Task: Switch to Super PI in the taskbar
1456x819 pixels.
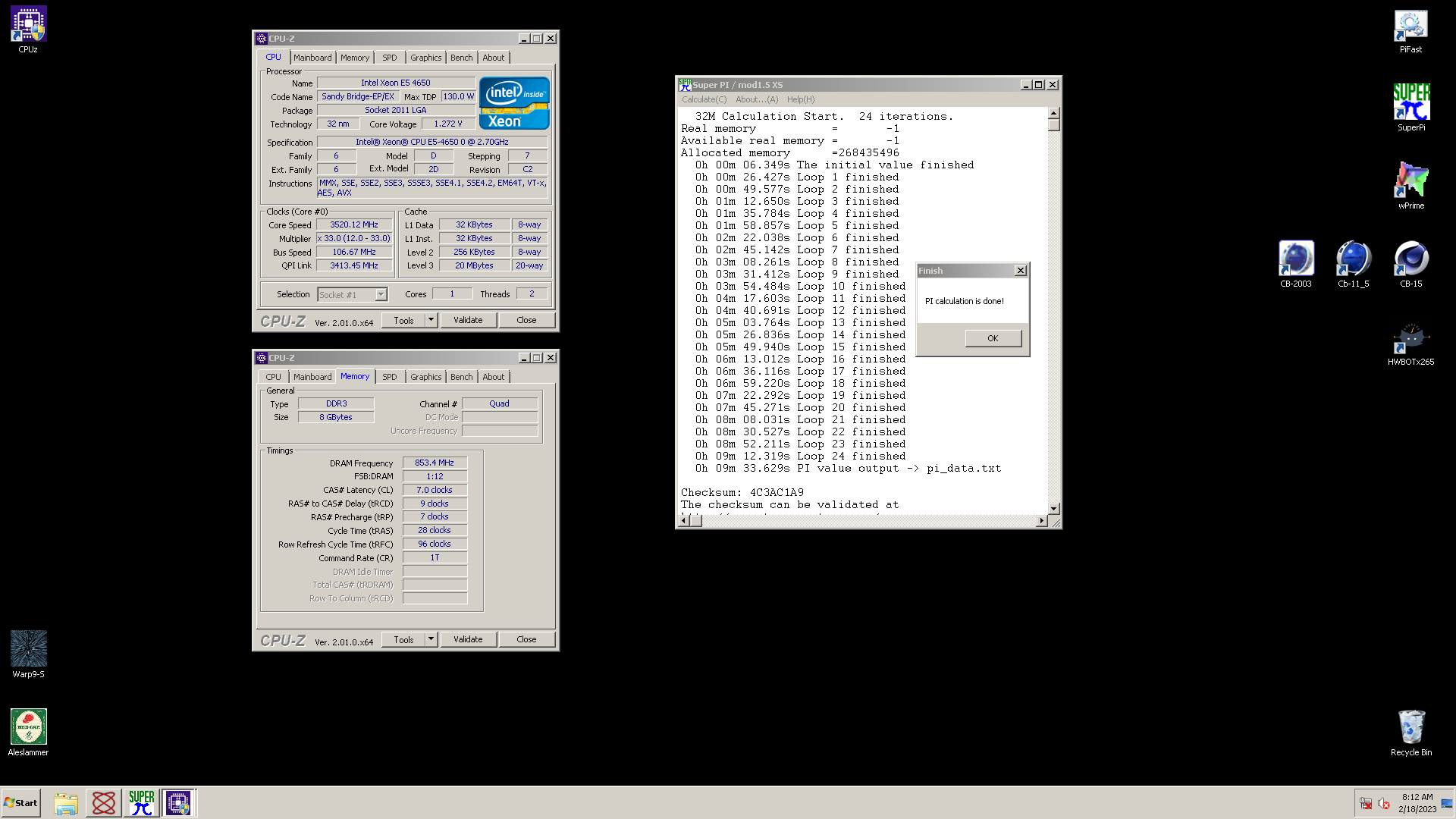Action: pyautogui.click(x=142, y=803)
